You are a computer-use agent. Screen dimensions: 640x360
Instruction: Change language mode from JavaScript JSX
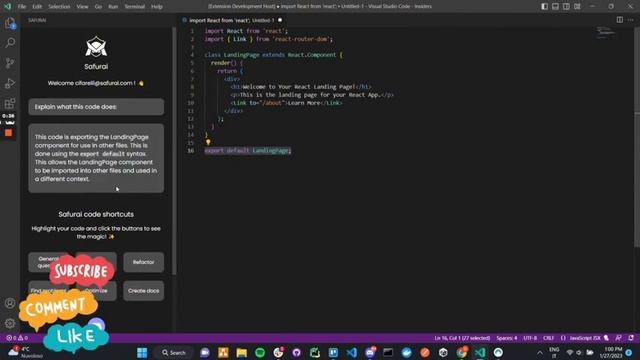(x=585, y=338)
